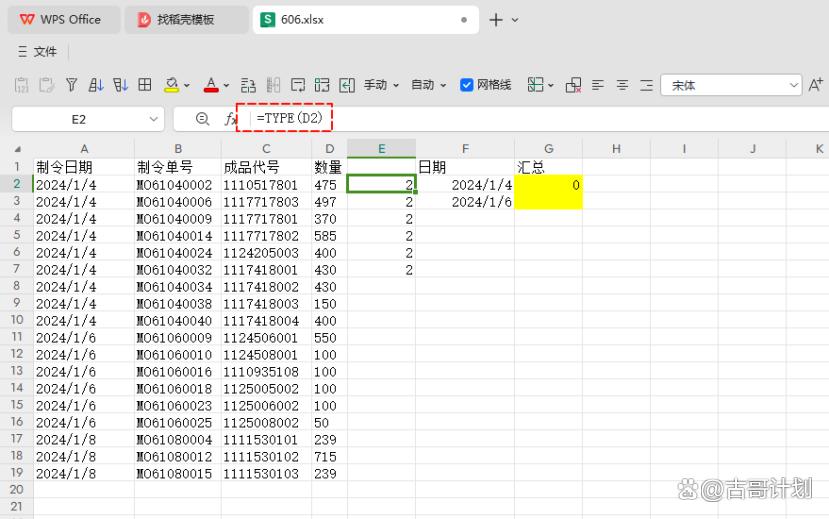Sort ascending with the A-Z icon
This screenshot has height=519, width=829.
click(96, 85)
